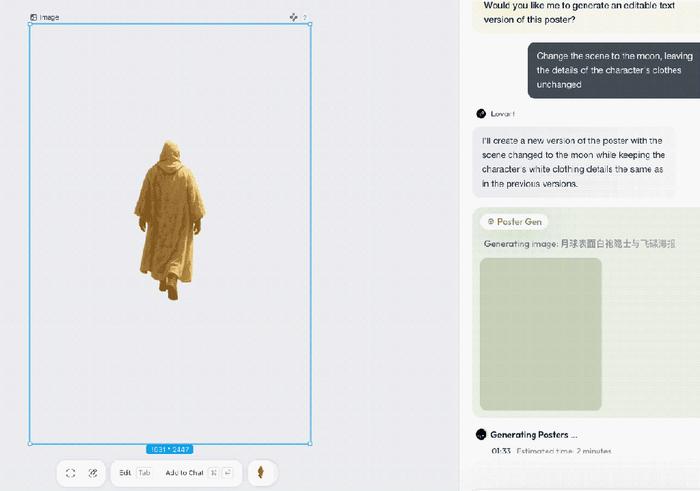Click the Enter key shortcut badge
The image size is (700, 491).
click(x=227, y=472)
